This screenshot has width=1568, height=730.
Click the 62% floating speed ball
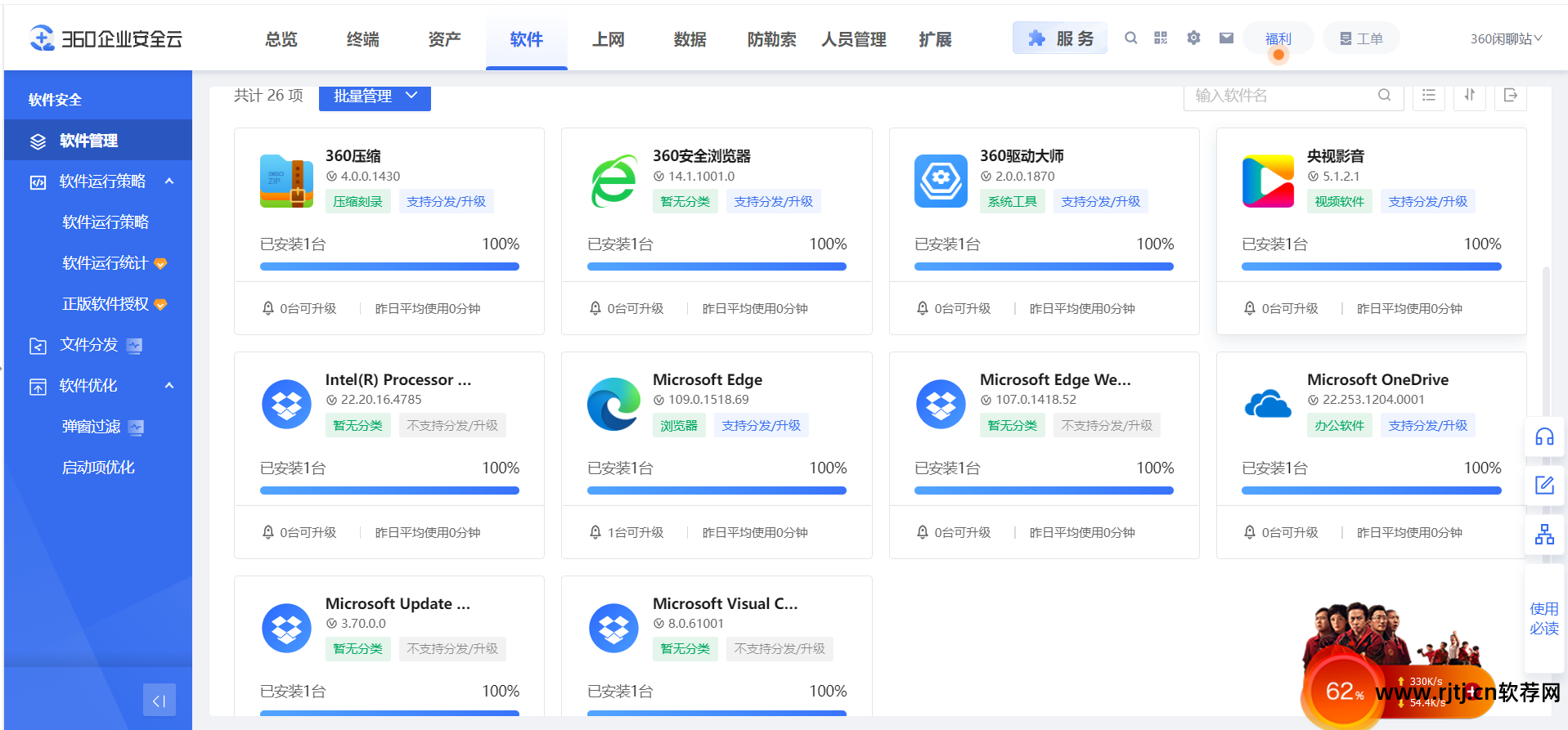[1343, 692]
